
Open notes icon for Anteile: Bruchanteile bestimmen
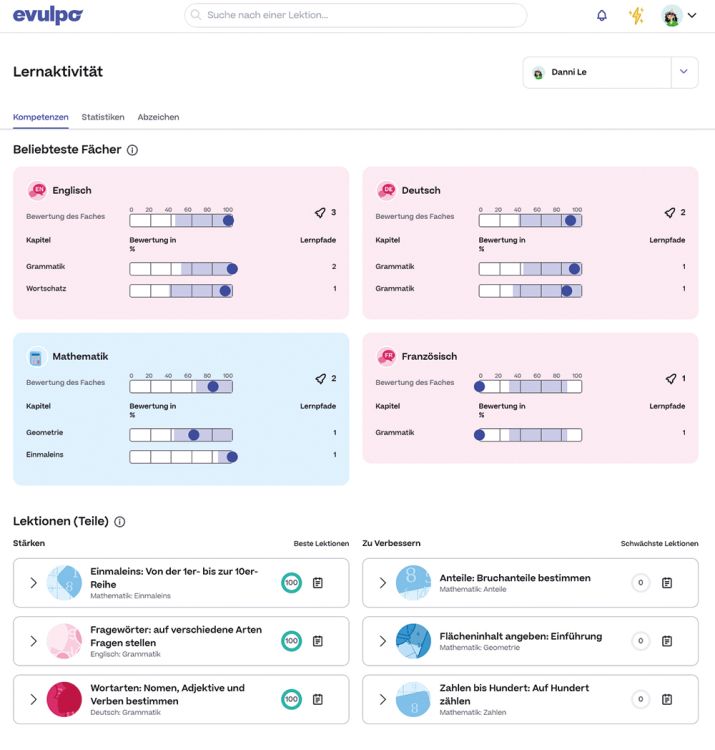(667, 583)
